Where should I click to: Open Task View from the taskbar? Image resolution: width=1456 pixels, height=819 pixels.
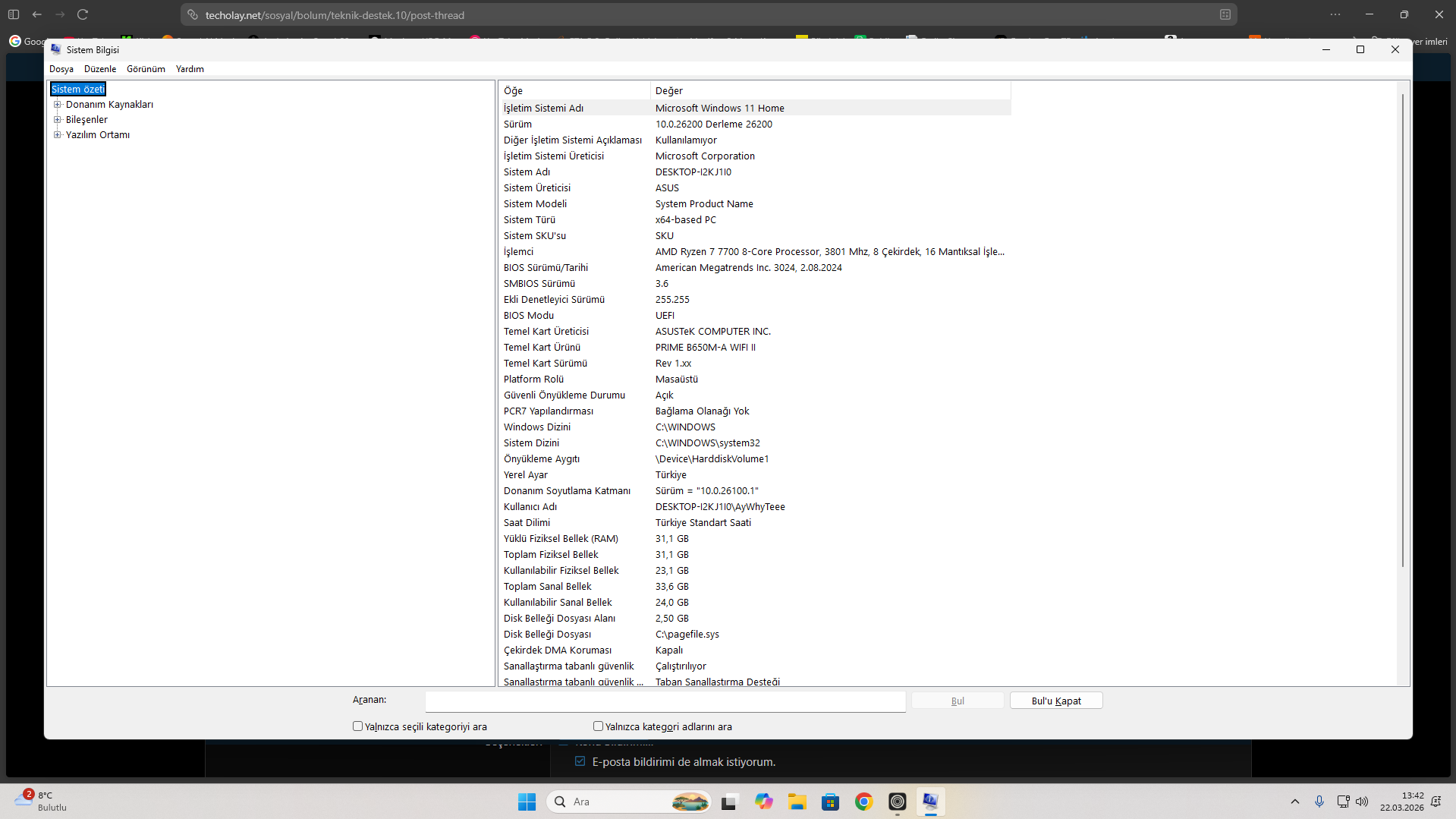pyautogui.click(x=729, y=802)
